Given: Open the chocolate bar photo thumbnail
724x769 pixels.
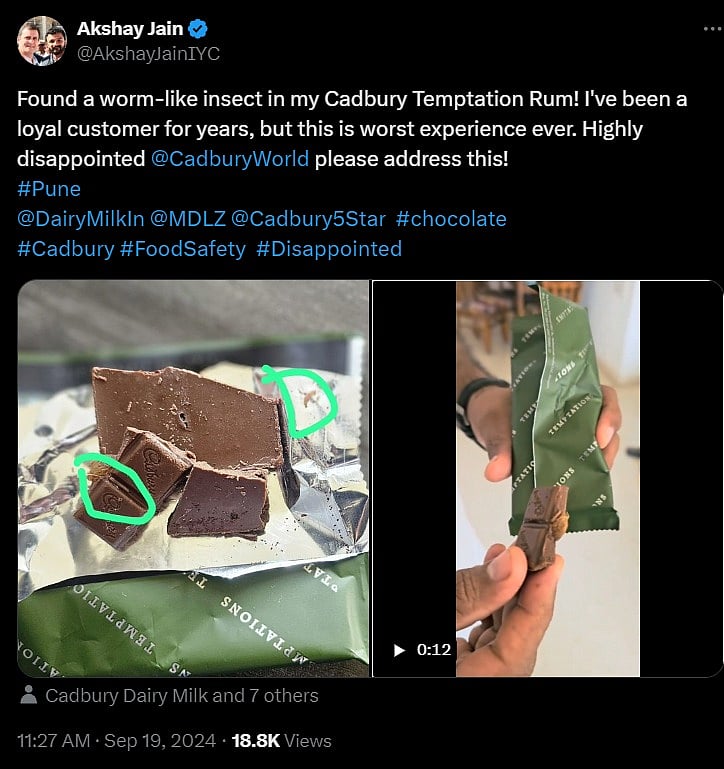Looking at the screenshot, I should pyautogui.click(x=193, y=478).
